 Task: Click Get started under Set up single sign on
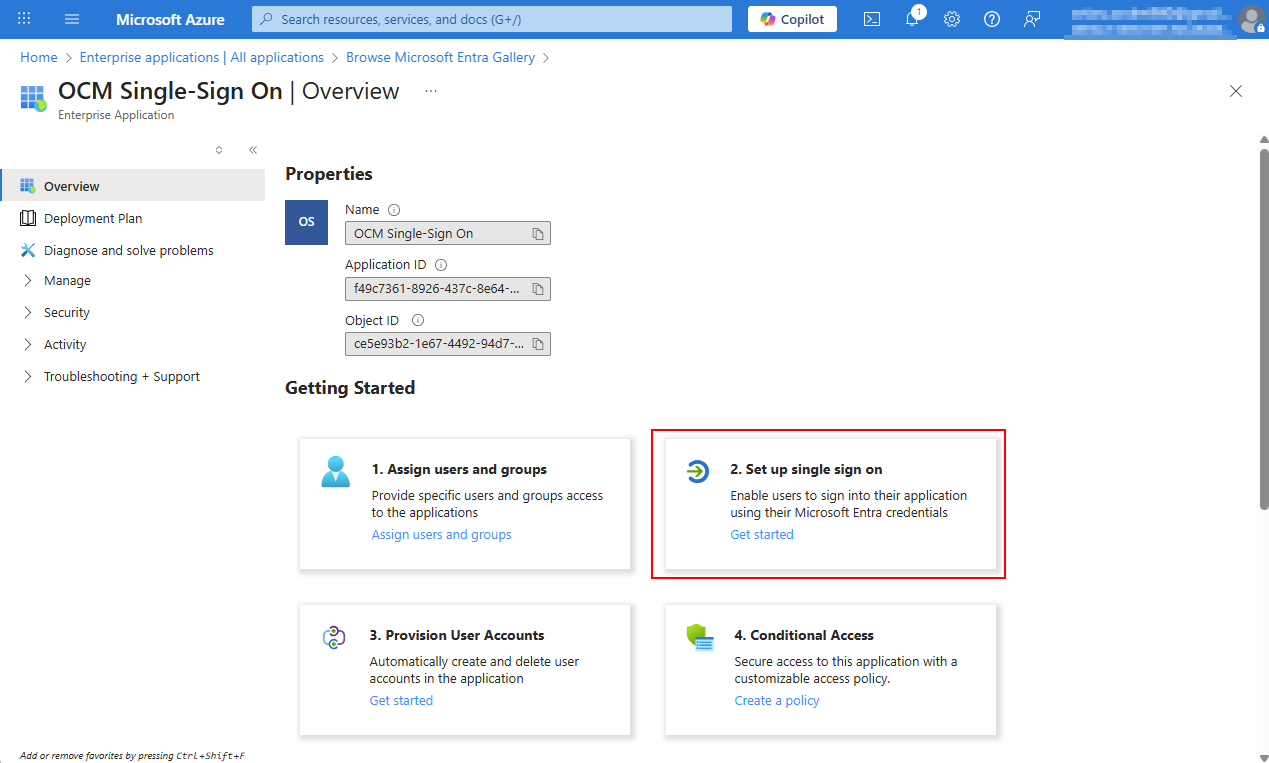pyautogui.click(x=762, y=535)
